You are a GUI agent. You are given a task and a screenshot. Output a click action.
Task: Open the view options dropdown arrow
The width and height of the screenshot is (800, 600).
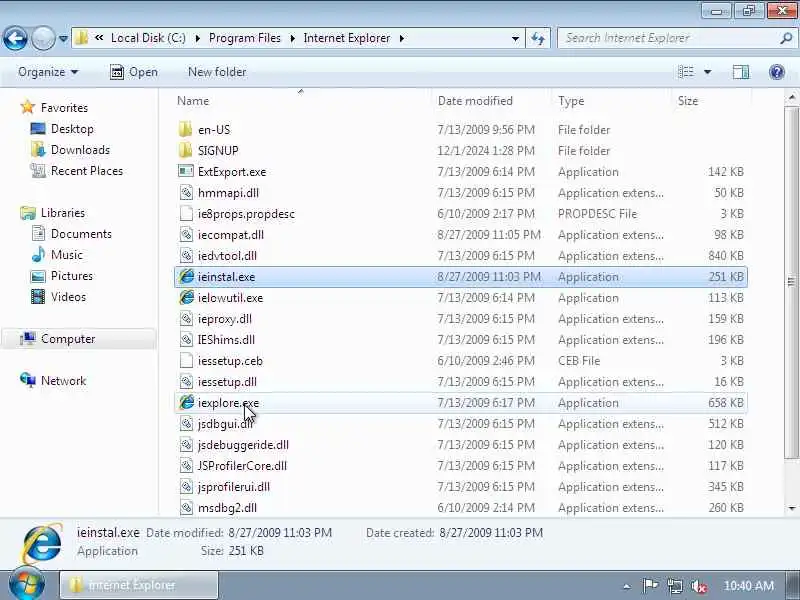pos(708,72)
